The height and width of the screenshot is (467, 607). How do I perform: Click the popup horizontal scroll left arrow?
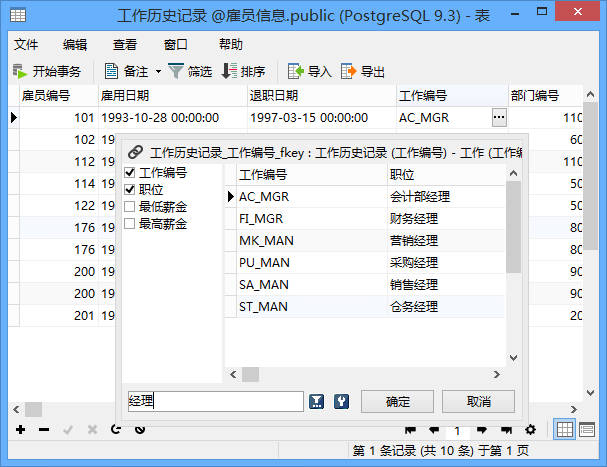tap(233, 374)
